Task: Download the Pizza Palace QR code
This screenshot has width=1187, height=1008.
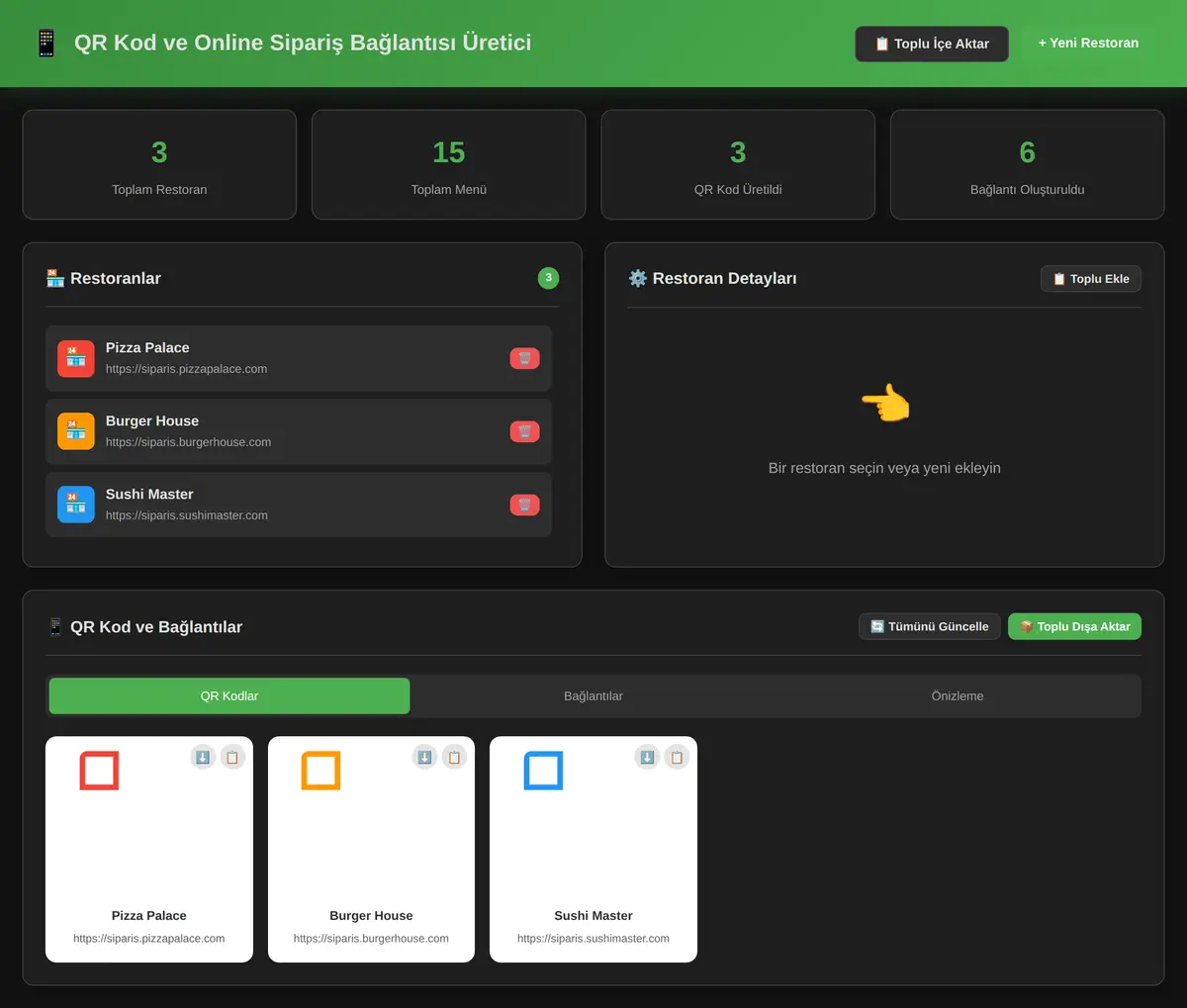Action: pos(203,757)
